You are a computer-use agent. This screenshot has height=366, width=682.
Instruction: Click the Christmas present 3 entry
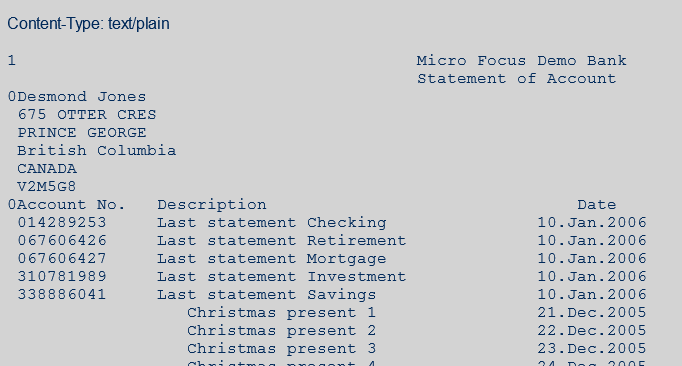coord(281,349)
